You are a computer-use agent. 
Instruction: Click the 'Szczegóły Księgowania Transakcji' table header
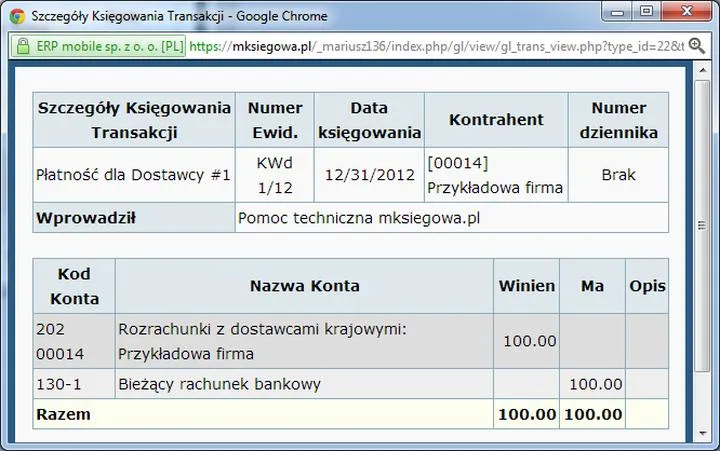[134, 120]
